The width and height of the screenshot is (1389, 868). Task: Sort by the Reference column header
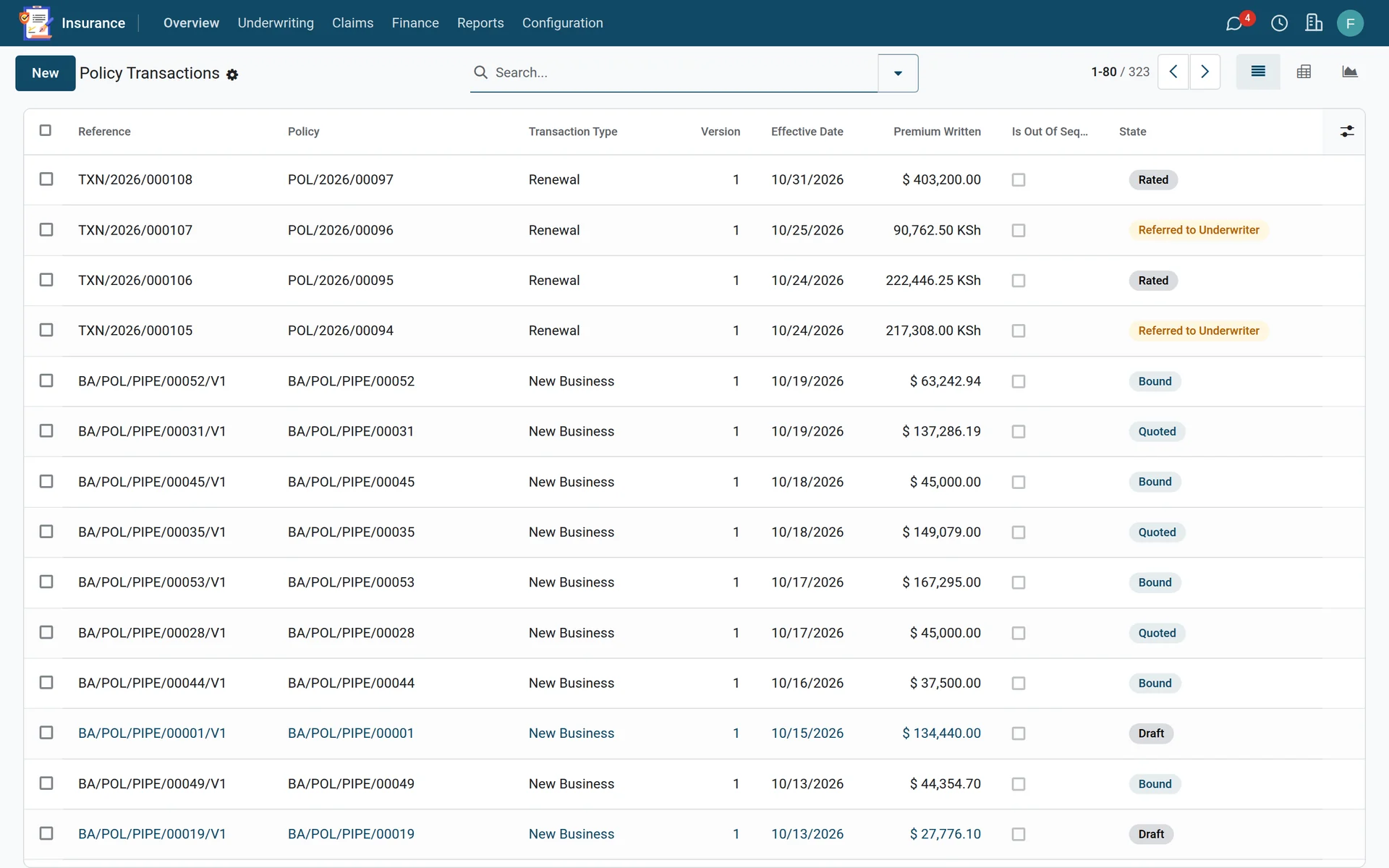(x=104, y=132)
